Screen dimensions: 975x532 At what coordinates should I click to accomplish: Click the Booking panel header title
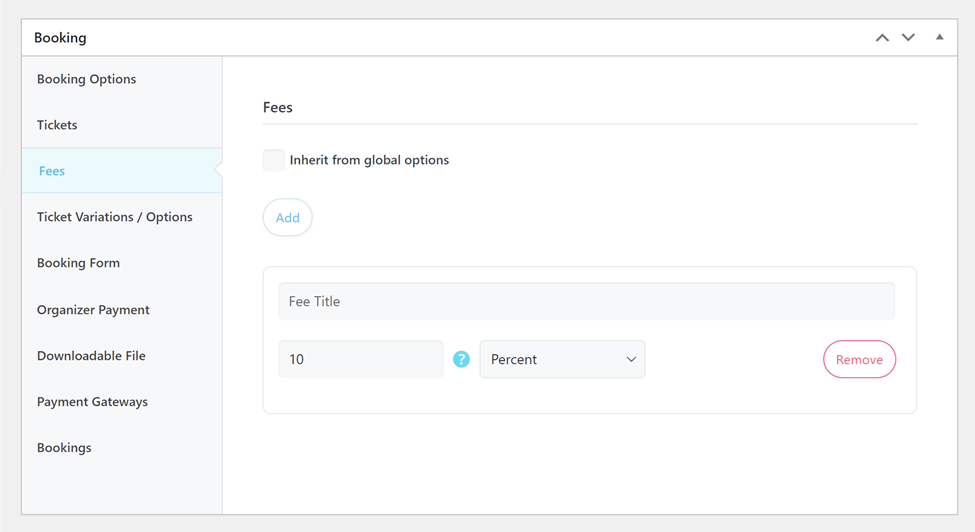60,38
